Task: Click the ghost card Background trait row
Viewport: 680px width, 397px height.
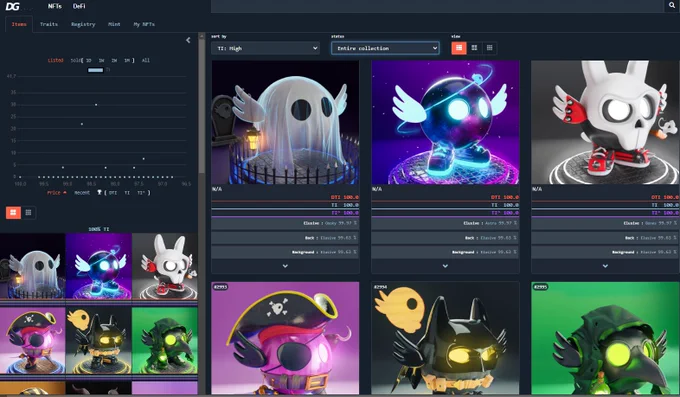Action: pos(285,252)
